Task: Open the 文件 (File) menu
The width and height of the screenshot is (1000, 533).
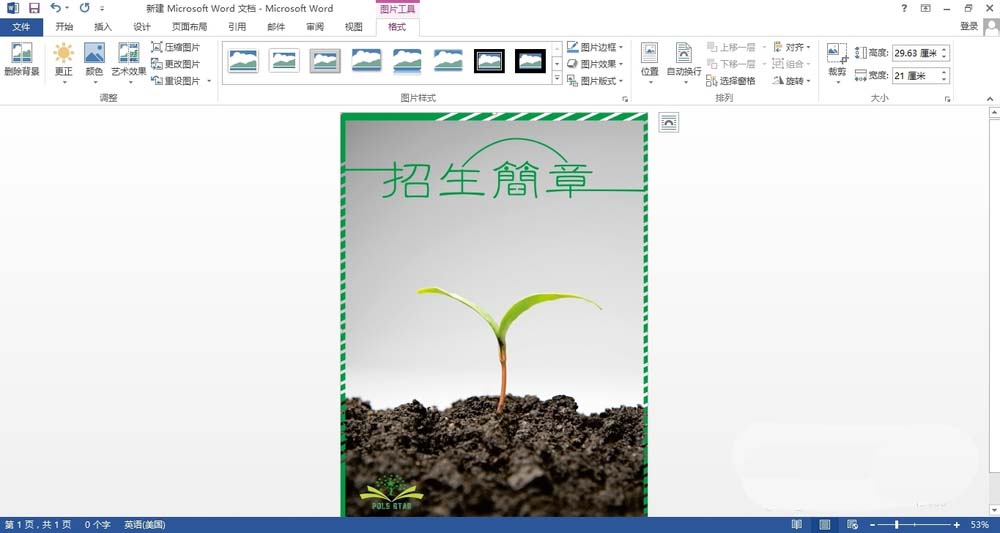Action: tap(21, 27)
